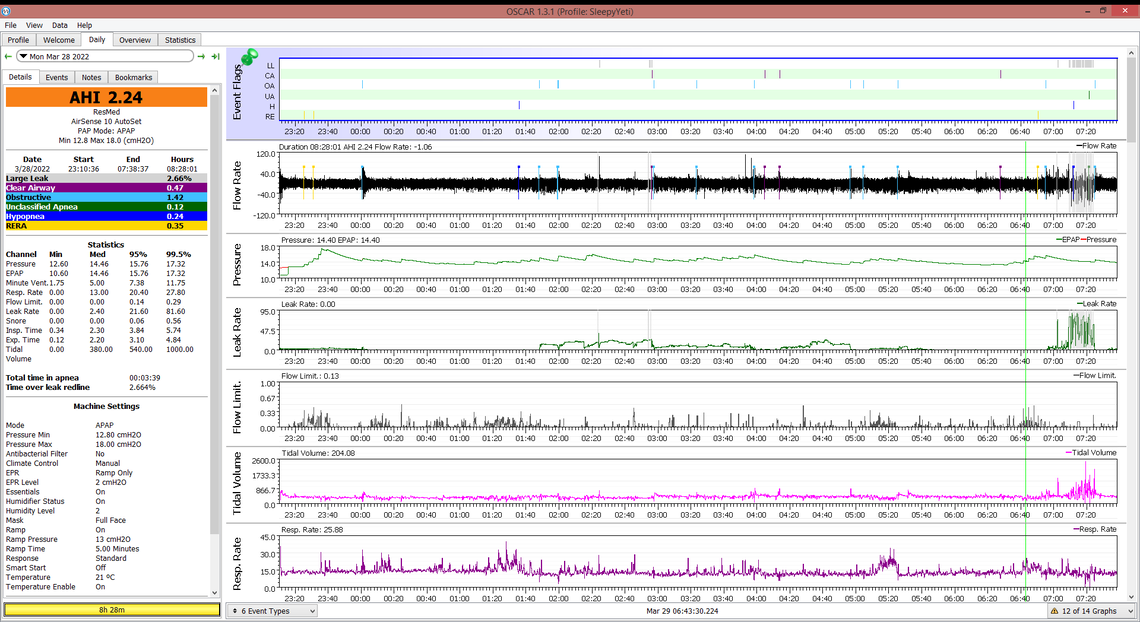The height and width of the screenshot is (622, 1140).
Task: Click the Event Flags graph title
Action: tap(237, 92)
